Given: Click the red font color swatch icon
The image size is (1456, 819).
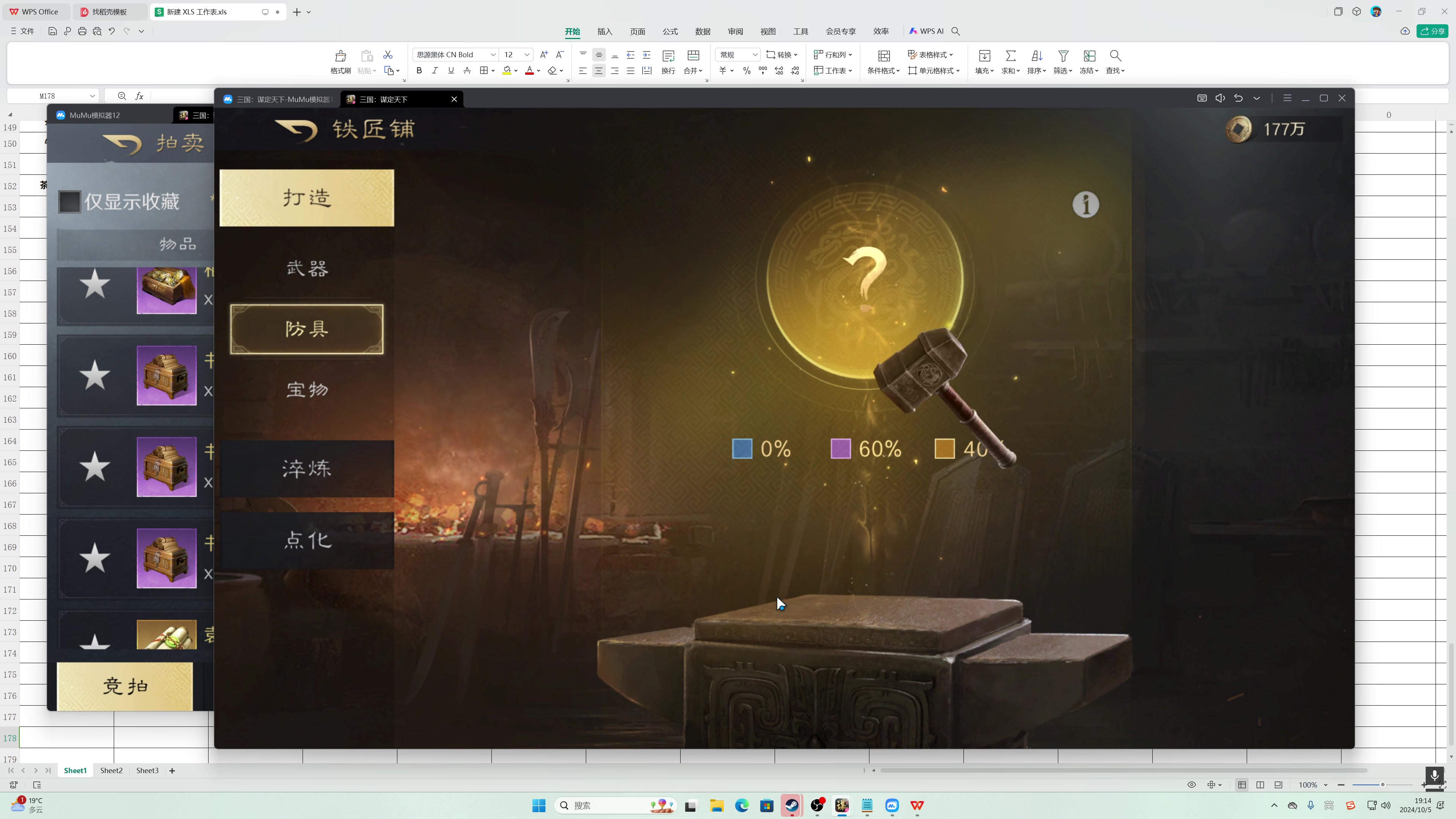Looking at the screenshot, I should click(x=530, y=71).
